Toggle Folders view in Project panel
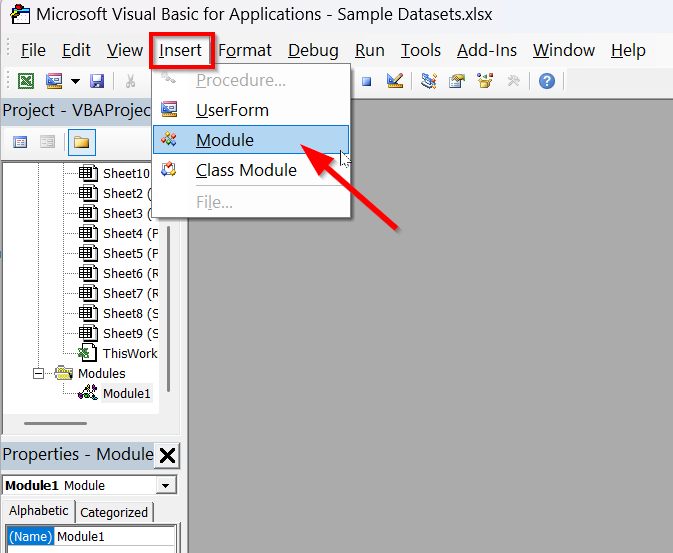The image size is (673, 553). (x=82, y=142)
